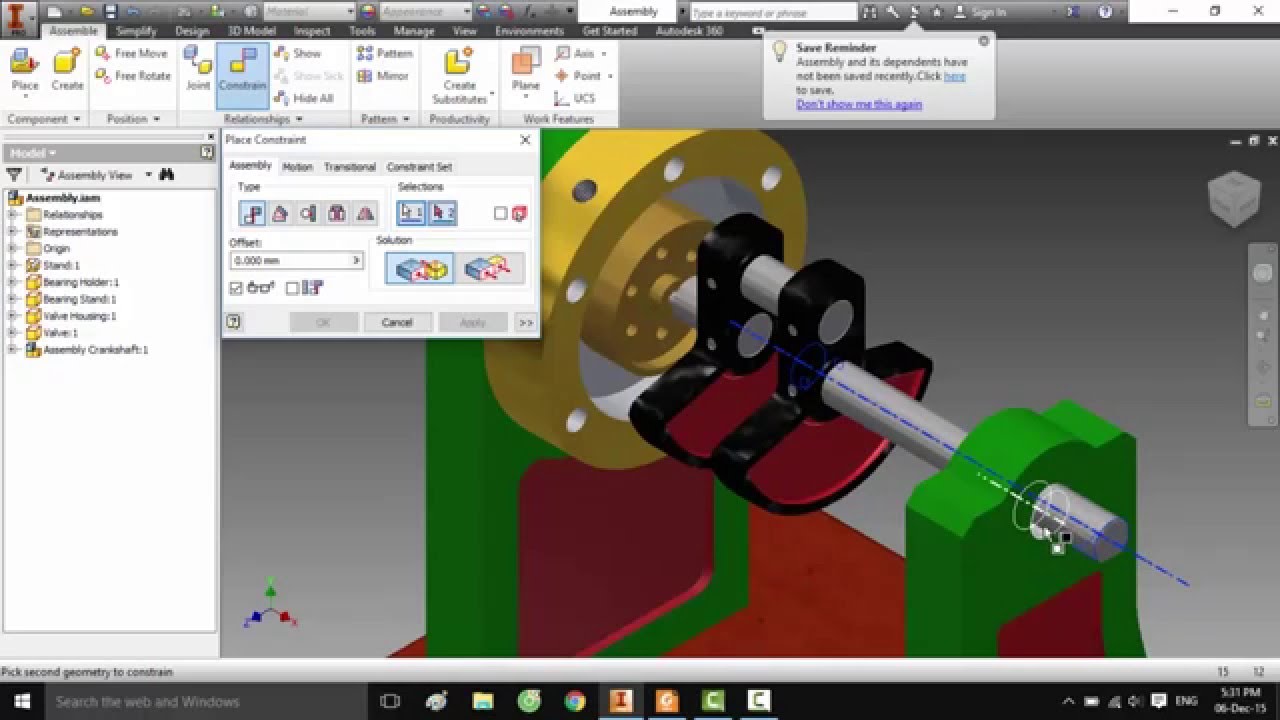Click Create Substitutes

click(459, 76)
